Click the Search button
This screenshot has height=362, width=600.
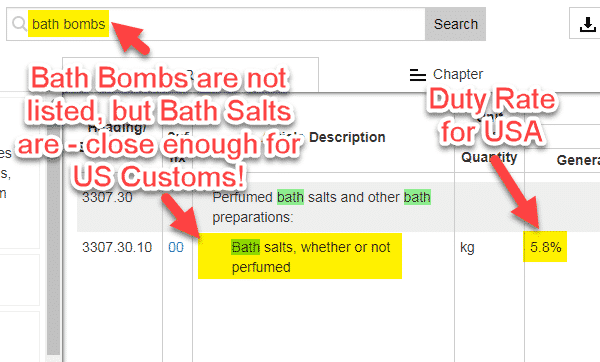pyautogui.click(x=455, y=24)
